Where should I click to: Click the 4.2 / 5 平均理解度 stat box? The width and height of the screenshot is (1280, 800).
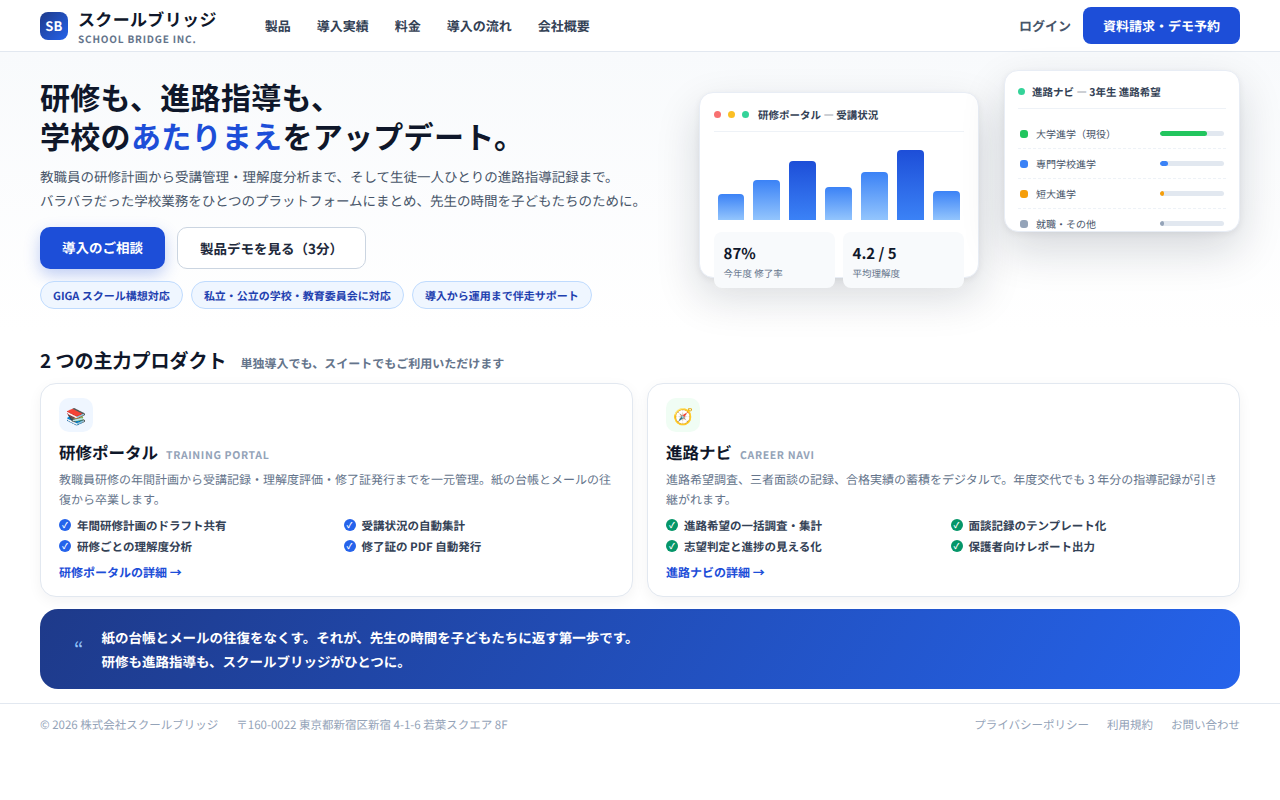(903, 260)
